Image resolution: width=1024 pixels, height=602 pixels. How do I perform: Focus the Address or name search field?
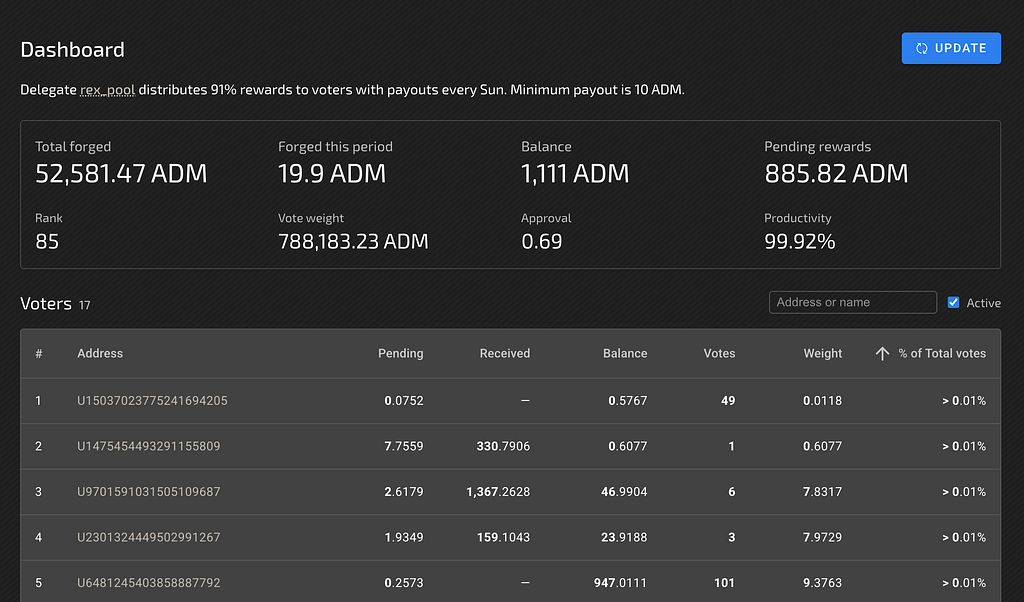coord(852,302)
